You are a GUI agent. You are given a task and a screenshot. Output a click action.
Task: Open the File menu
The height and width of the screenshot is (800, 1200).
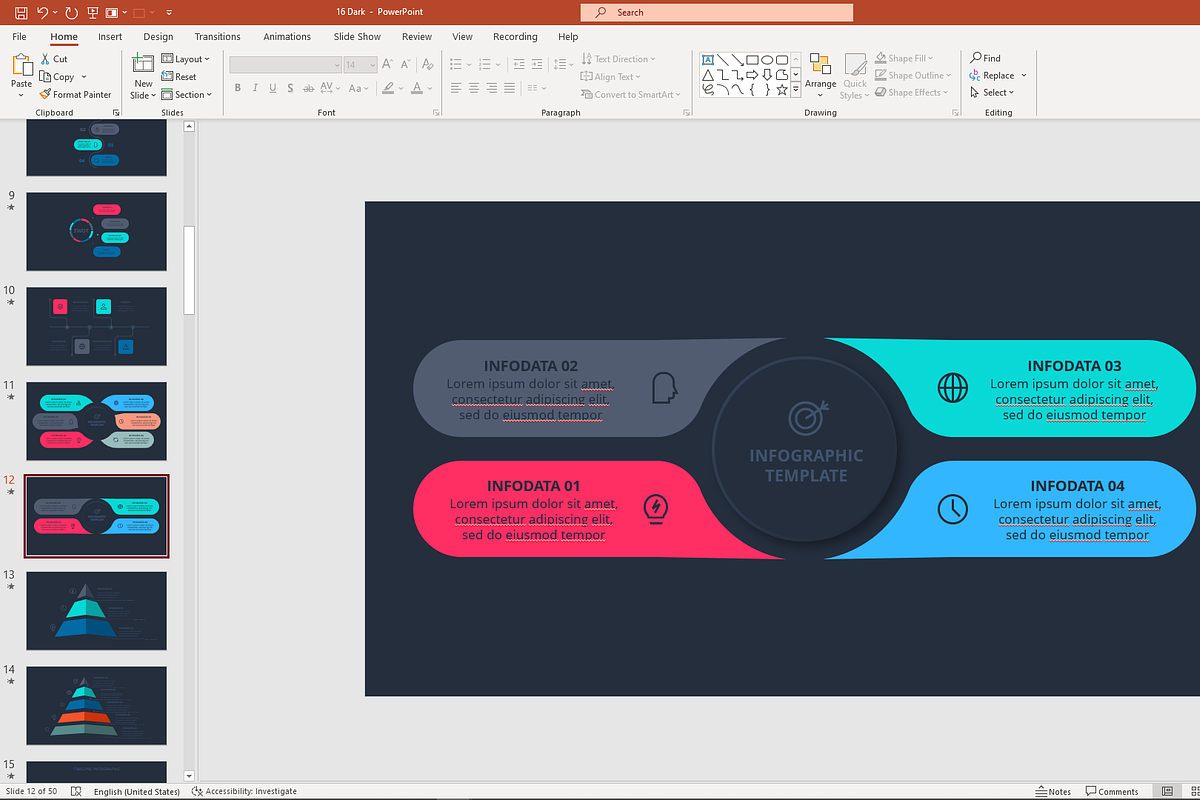20,37
